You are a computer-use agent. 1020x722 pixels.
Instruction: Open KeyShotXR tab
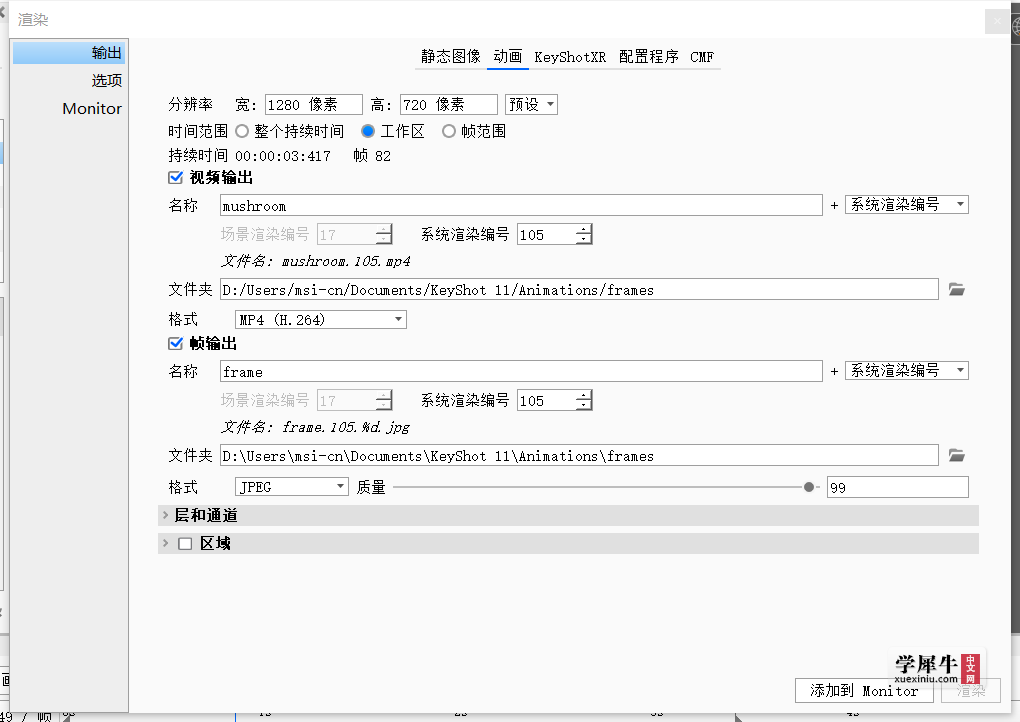(x=570, y=57)
